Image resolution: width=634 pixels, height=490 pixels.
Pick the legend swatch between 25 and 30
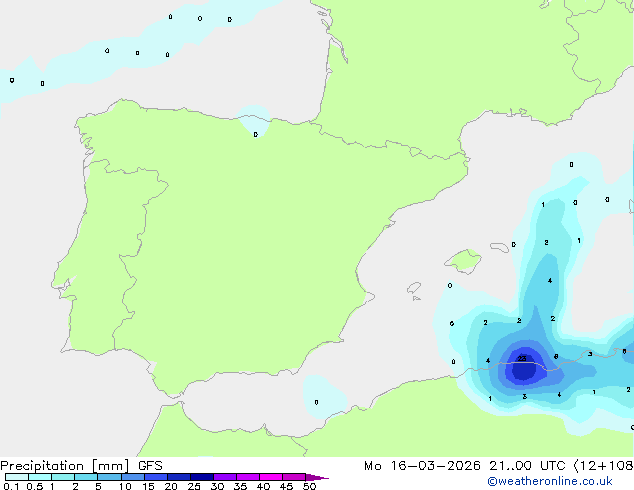(202, 477)
